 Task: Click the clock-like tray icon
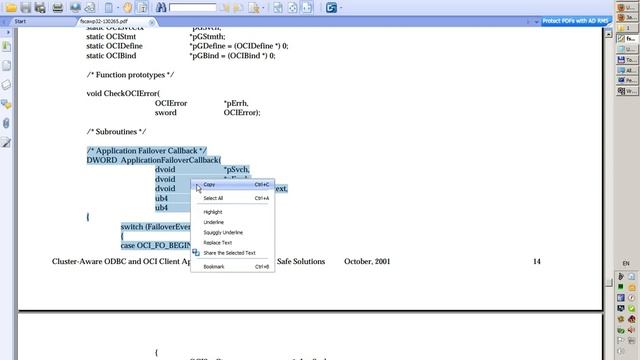click(632, 298)
